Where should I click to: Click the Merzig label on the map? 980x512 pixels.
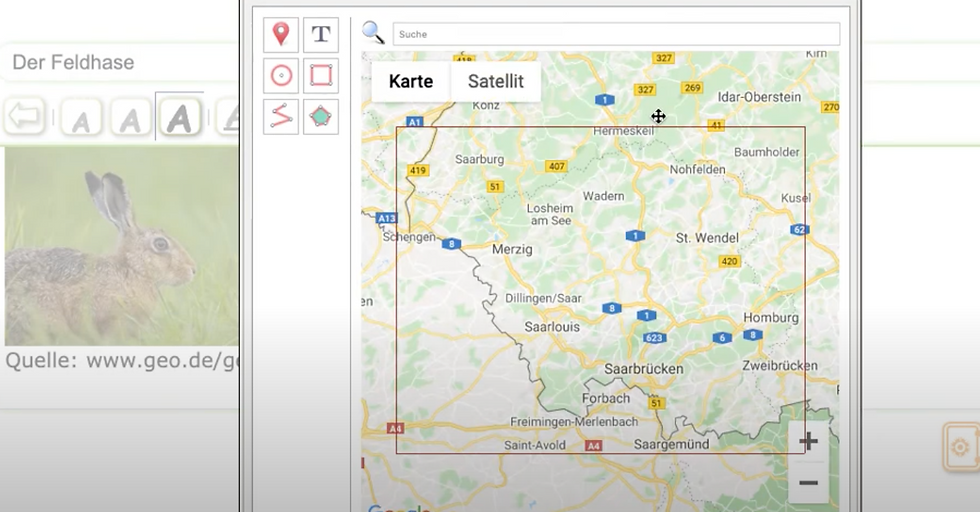pyautogui.click(x=512, y=249)
